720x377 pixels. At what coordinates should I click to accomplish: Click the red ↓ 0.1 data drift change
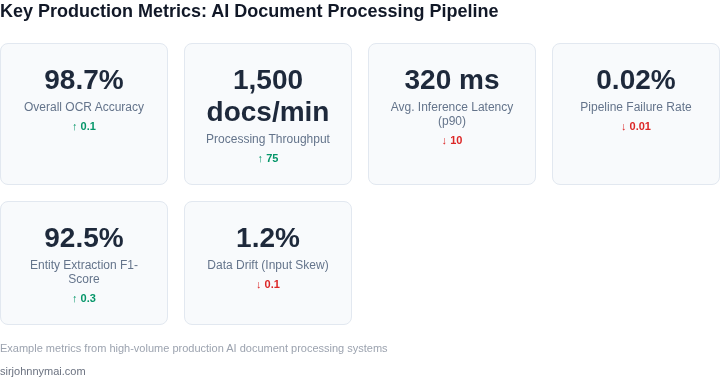268,284
